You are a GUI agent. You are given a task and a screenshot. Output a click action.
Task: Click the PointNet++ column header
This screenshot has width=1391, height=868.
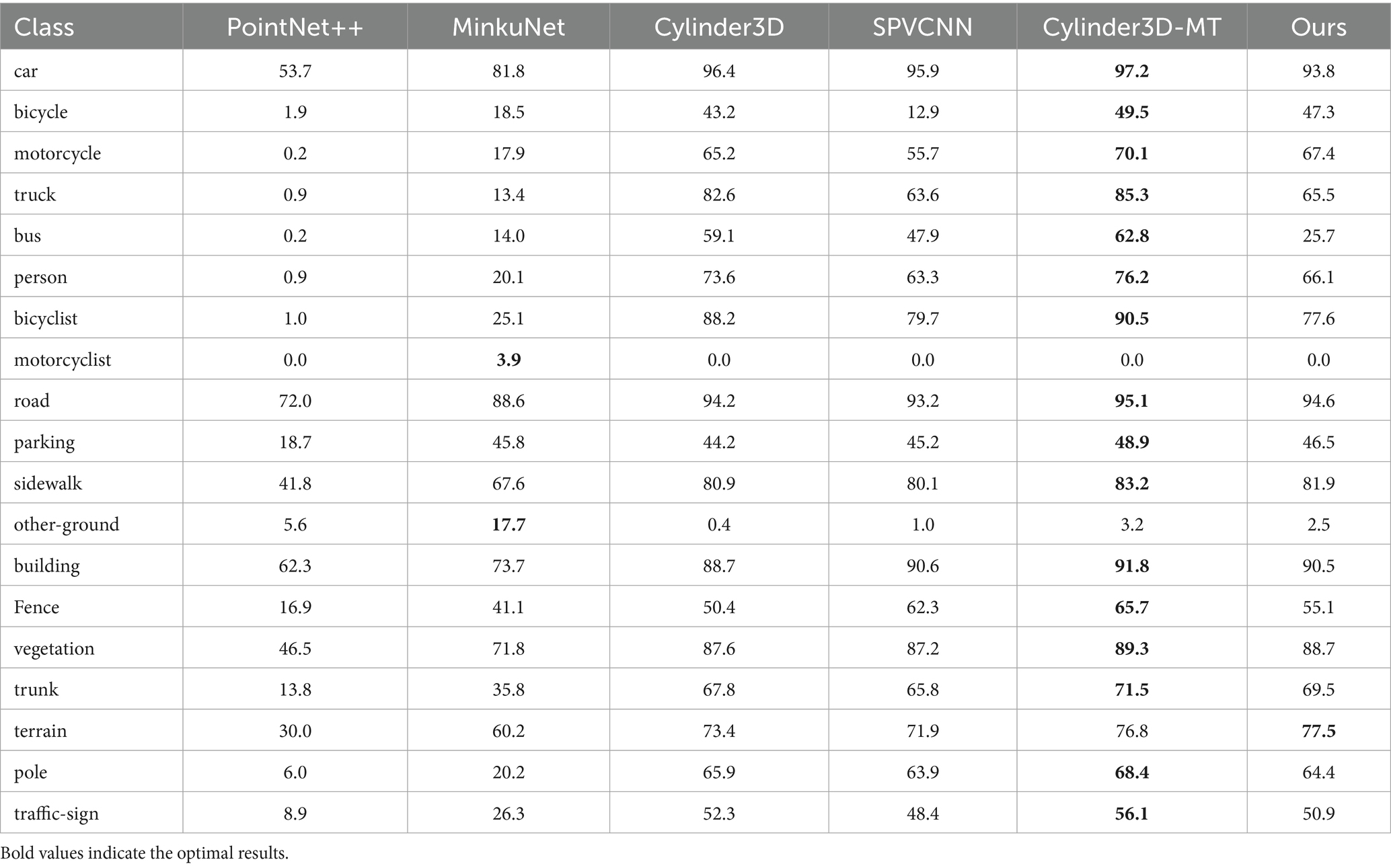(295, 27)
